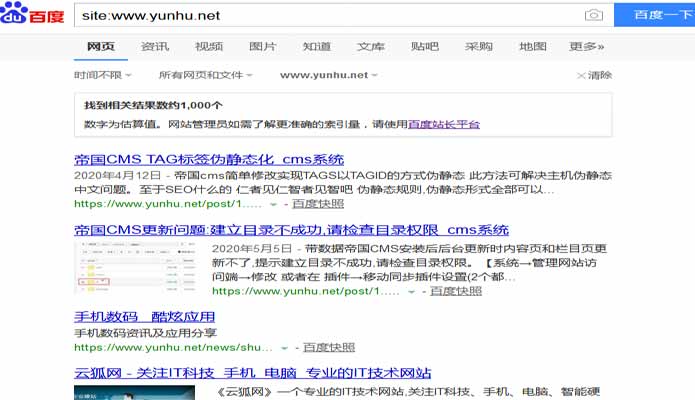This screenshot has height=400, width=695.
Task: Open the www.yunhu.net site filter dropdown
Action: 328,75
